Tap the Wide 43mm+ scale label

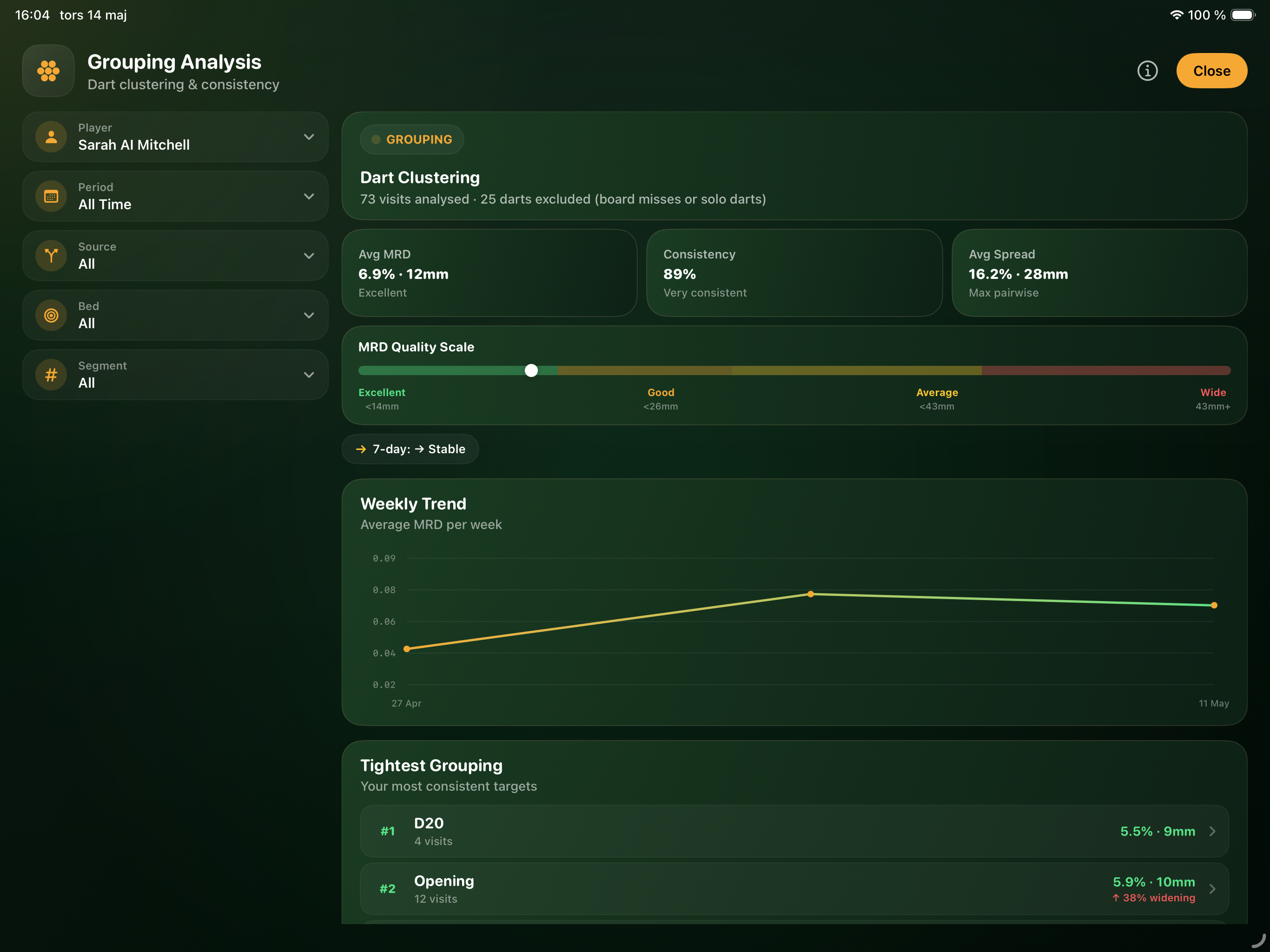pyautogui.click(x=1212, y=399)
